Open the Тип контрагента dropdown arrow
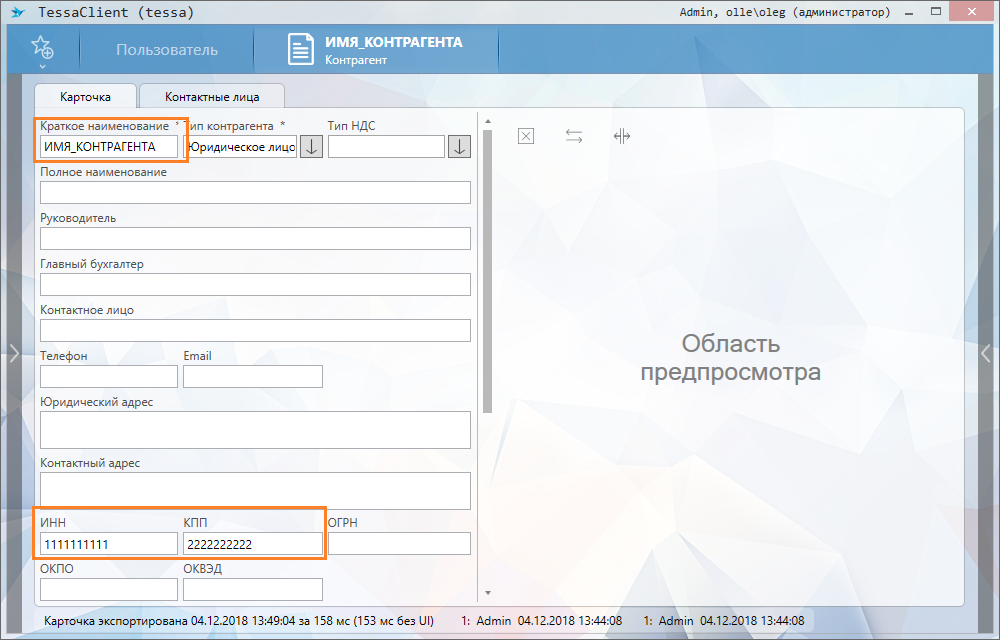Image resolution: width=1000 pixels, height=640 pixels. (311, 147)
